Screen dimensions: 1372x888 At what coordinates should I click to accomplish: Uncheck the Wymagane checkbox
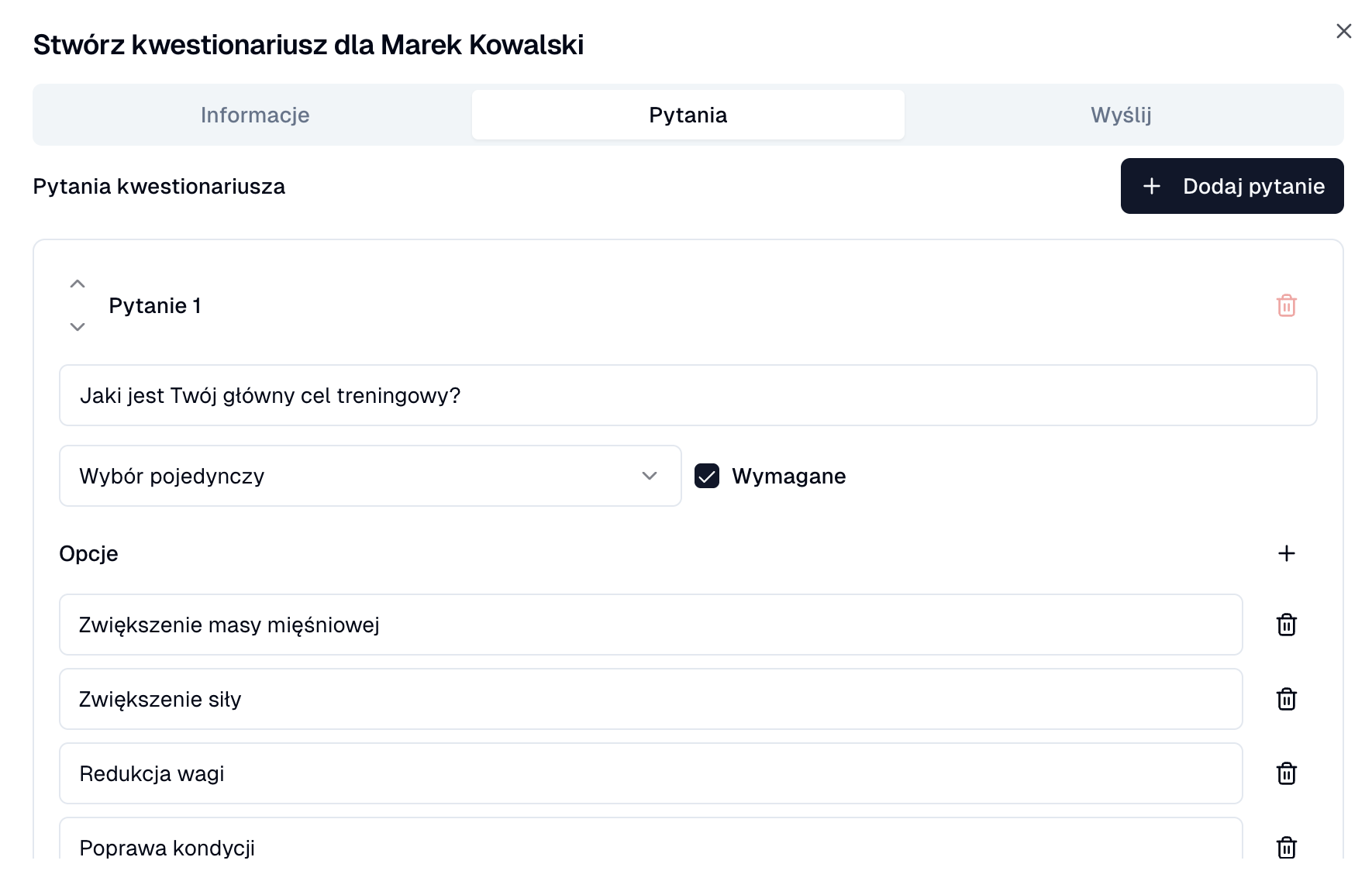(707, 476)
